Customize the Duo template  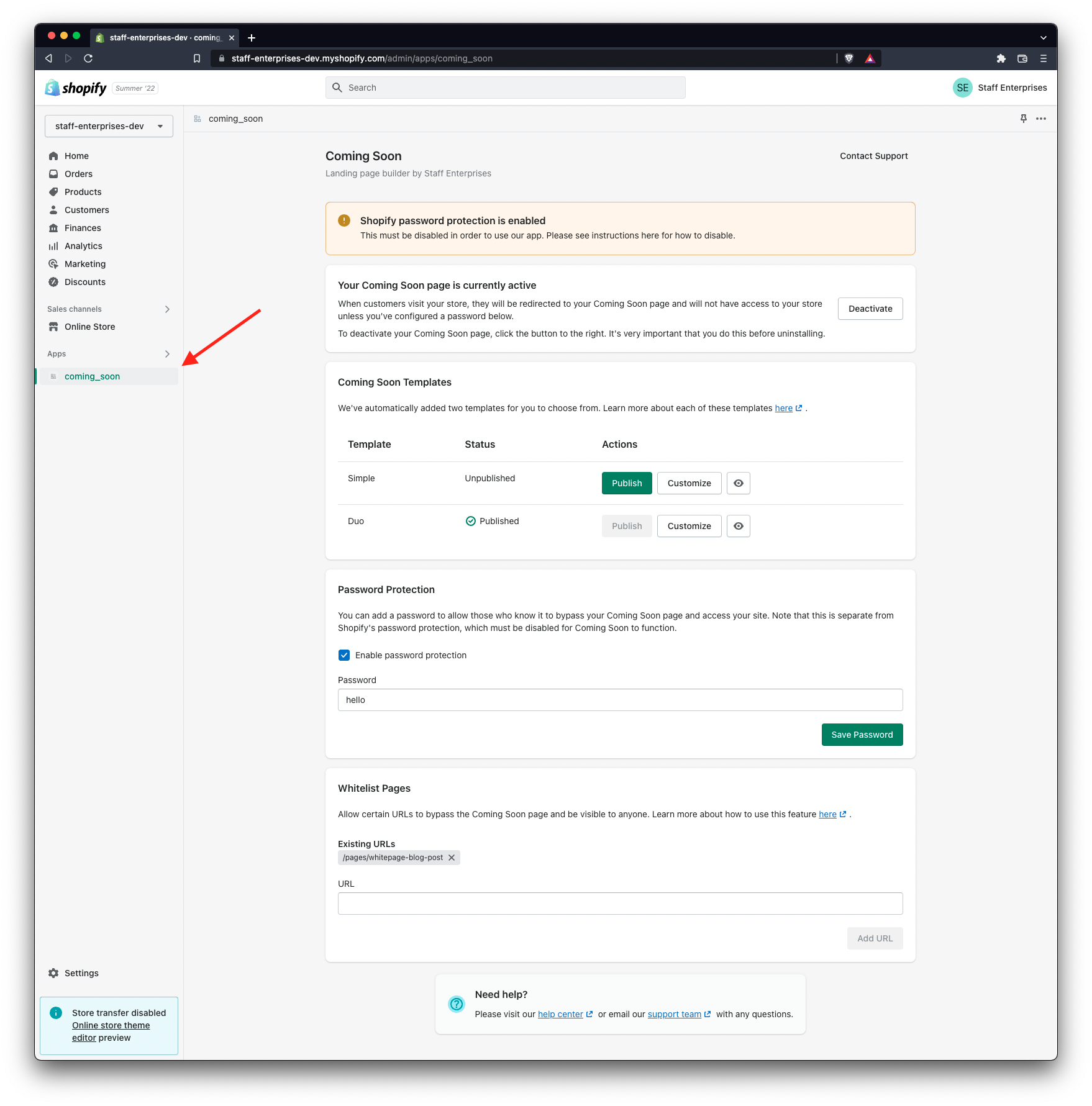(689, 526)
